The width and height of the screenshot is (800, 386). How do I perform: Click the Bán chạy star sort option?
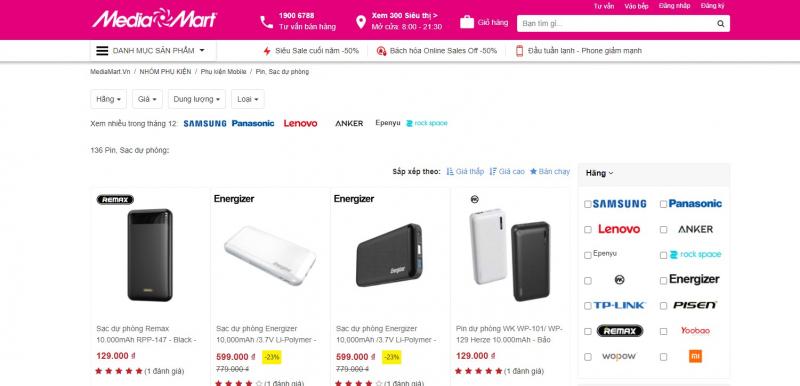(x=549, y=171)
